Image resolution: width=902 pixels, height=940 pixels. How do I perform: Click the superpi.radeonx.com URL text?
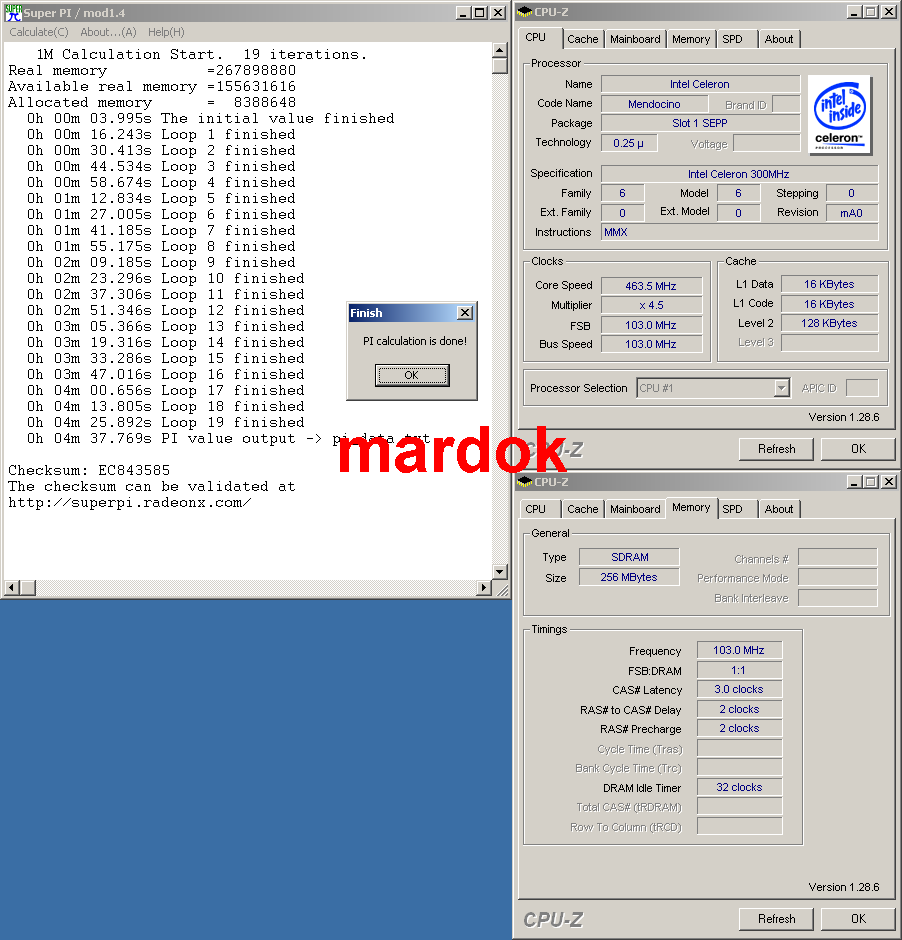tap(129, 503)
